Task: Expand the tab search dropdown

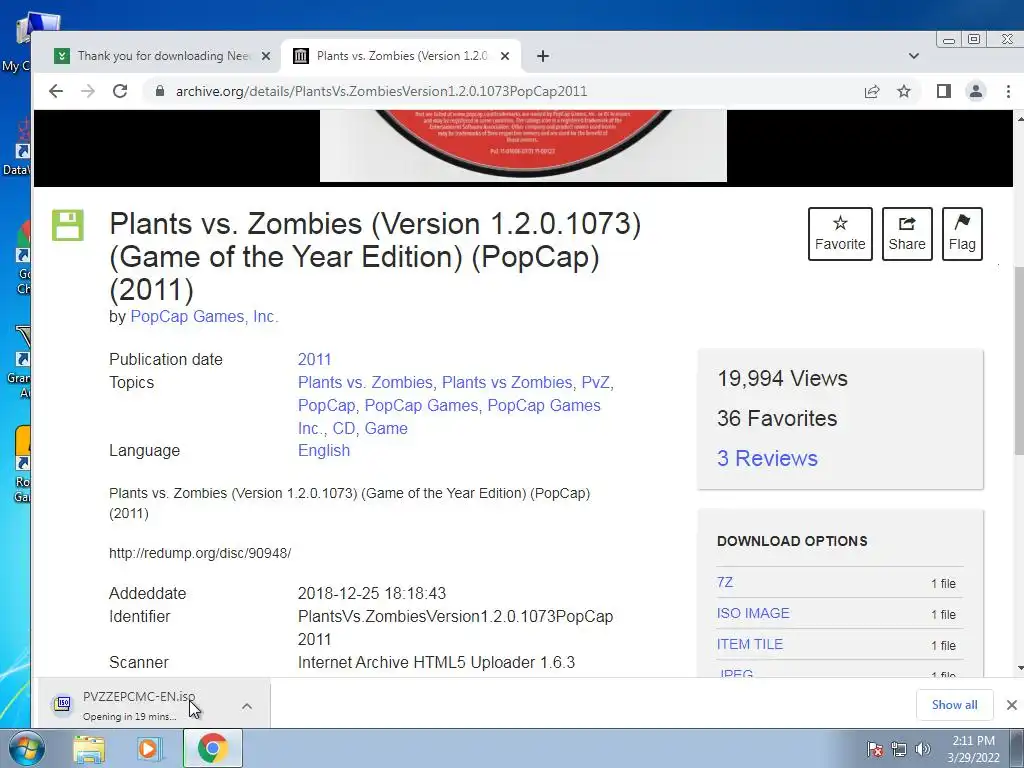Action: click(914, 56)
